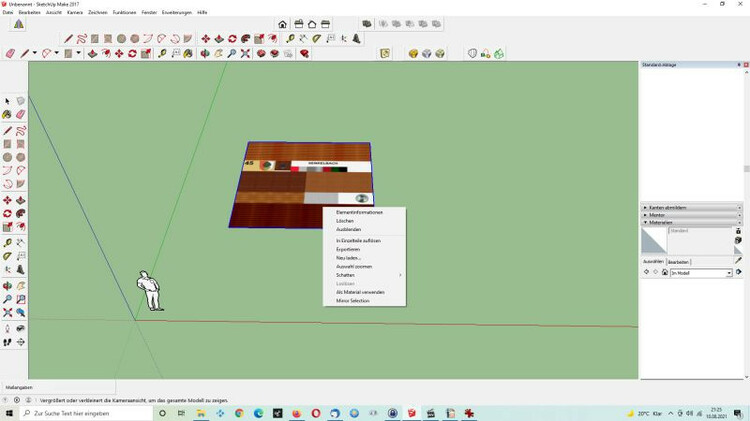Click the home icon in Materials browser
The image size is (750, 421).
[x=665, y=272]
